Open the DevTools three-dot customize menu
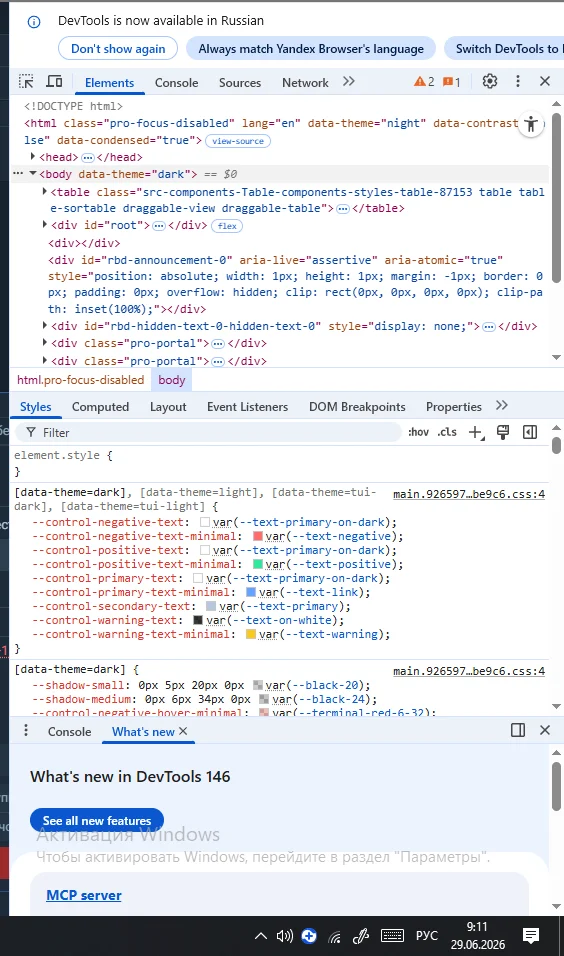Screen dimensions: 564x956 518,82
